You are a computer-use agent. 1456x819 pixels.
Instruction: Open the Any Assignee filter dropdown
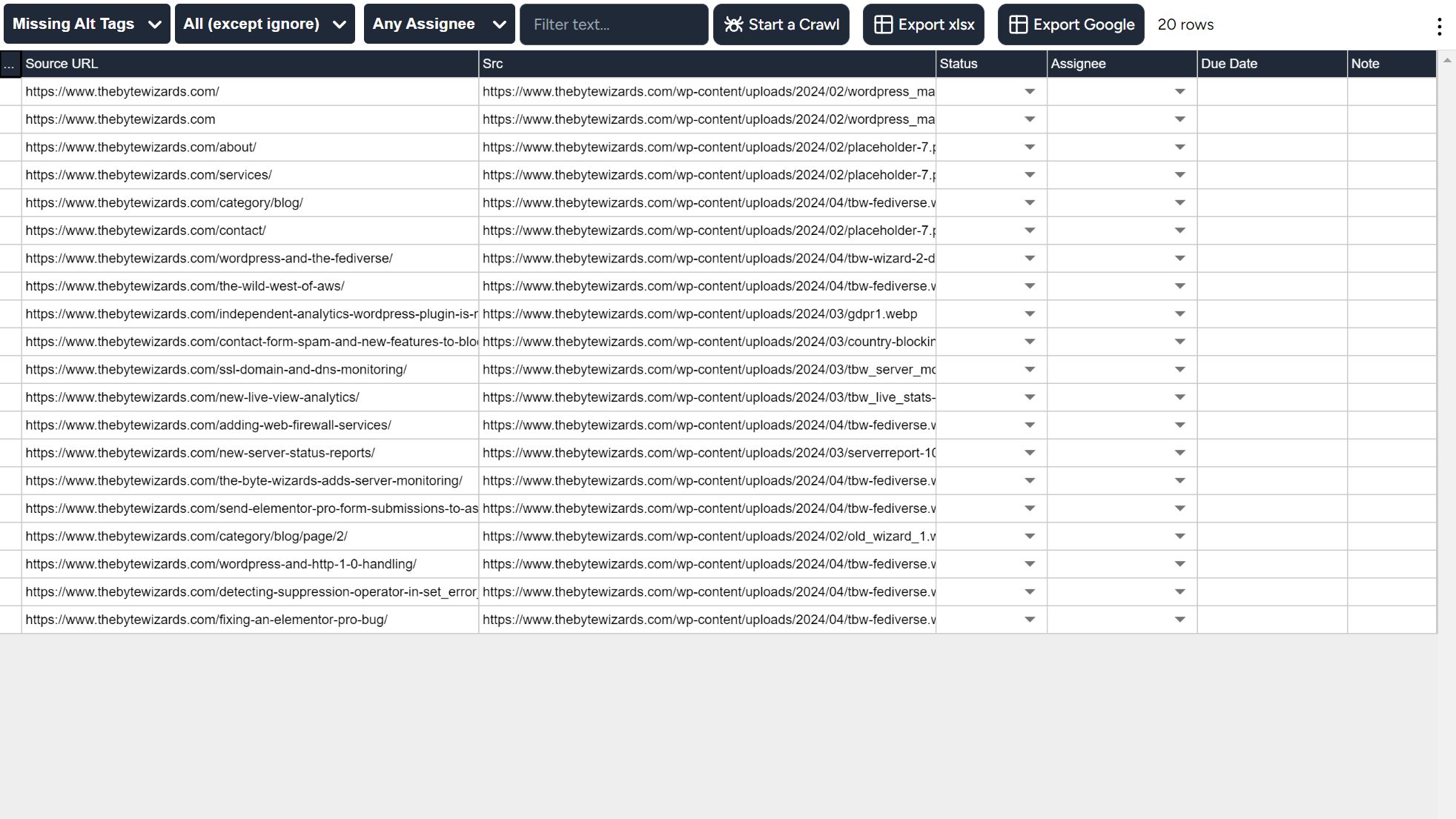coord(439,24)
